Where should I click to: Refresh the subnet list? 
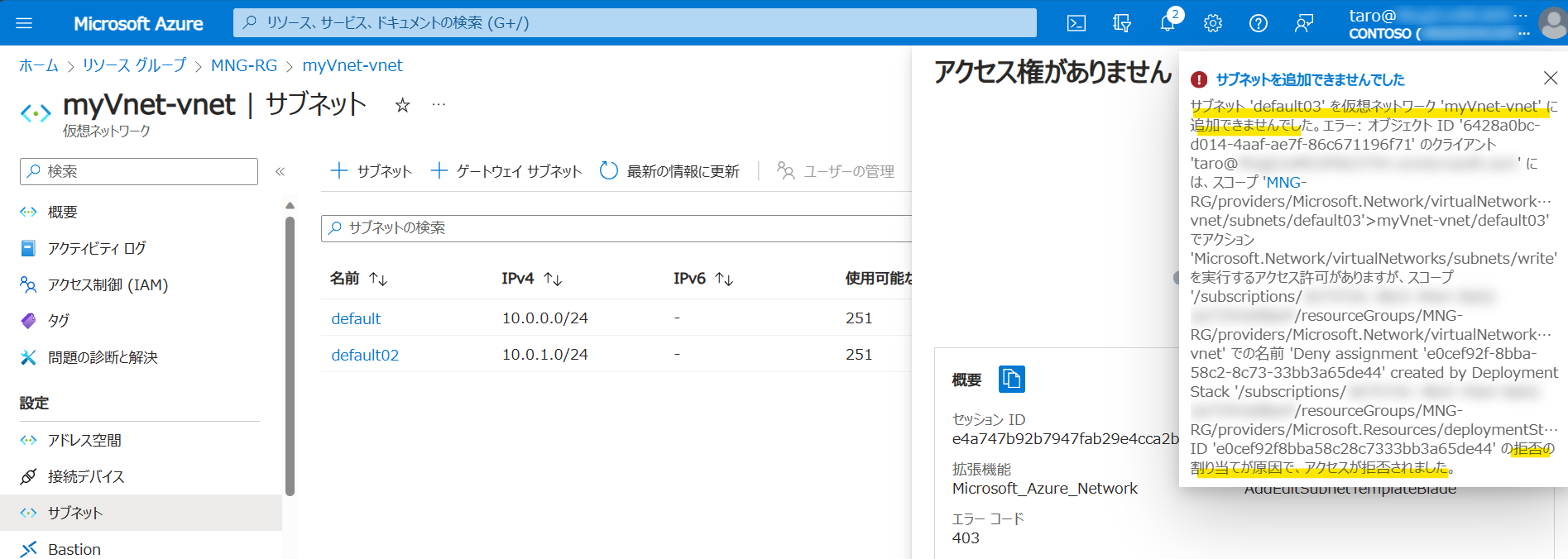pos(669,171)
